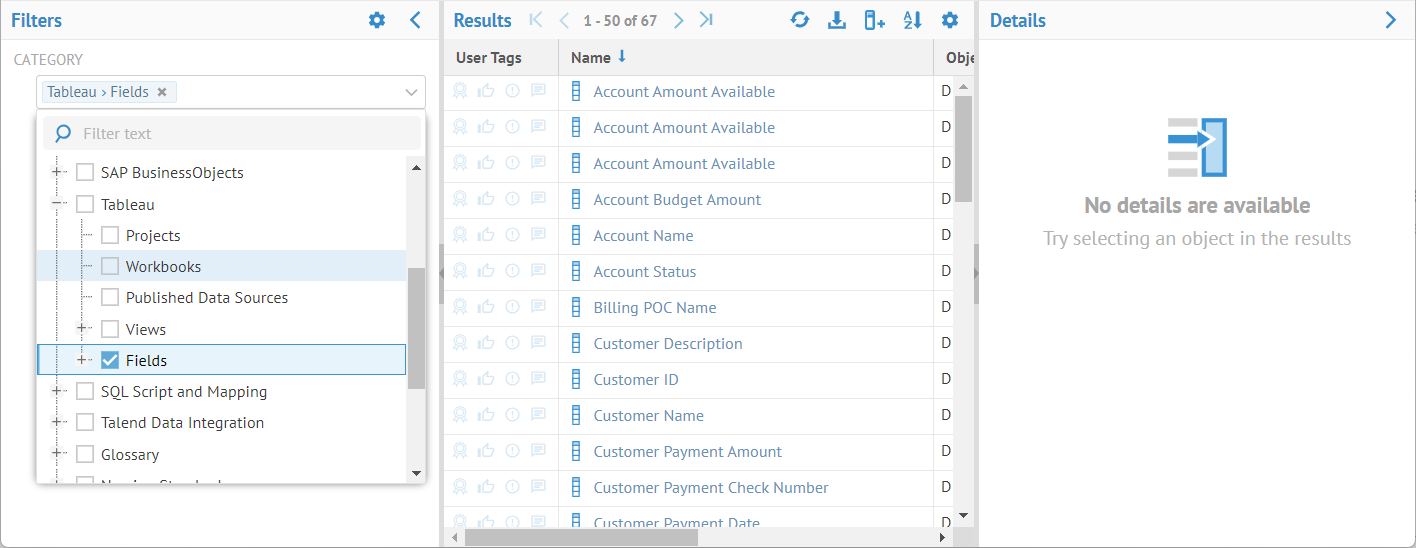Collapse the Tableau tree node

(x=58, y=204)
